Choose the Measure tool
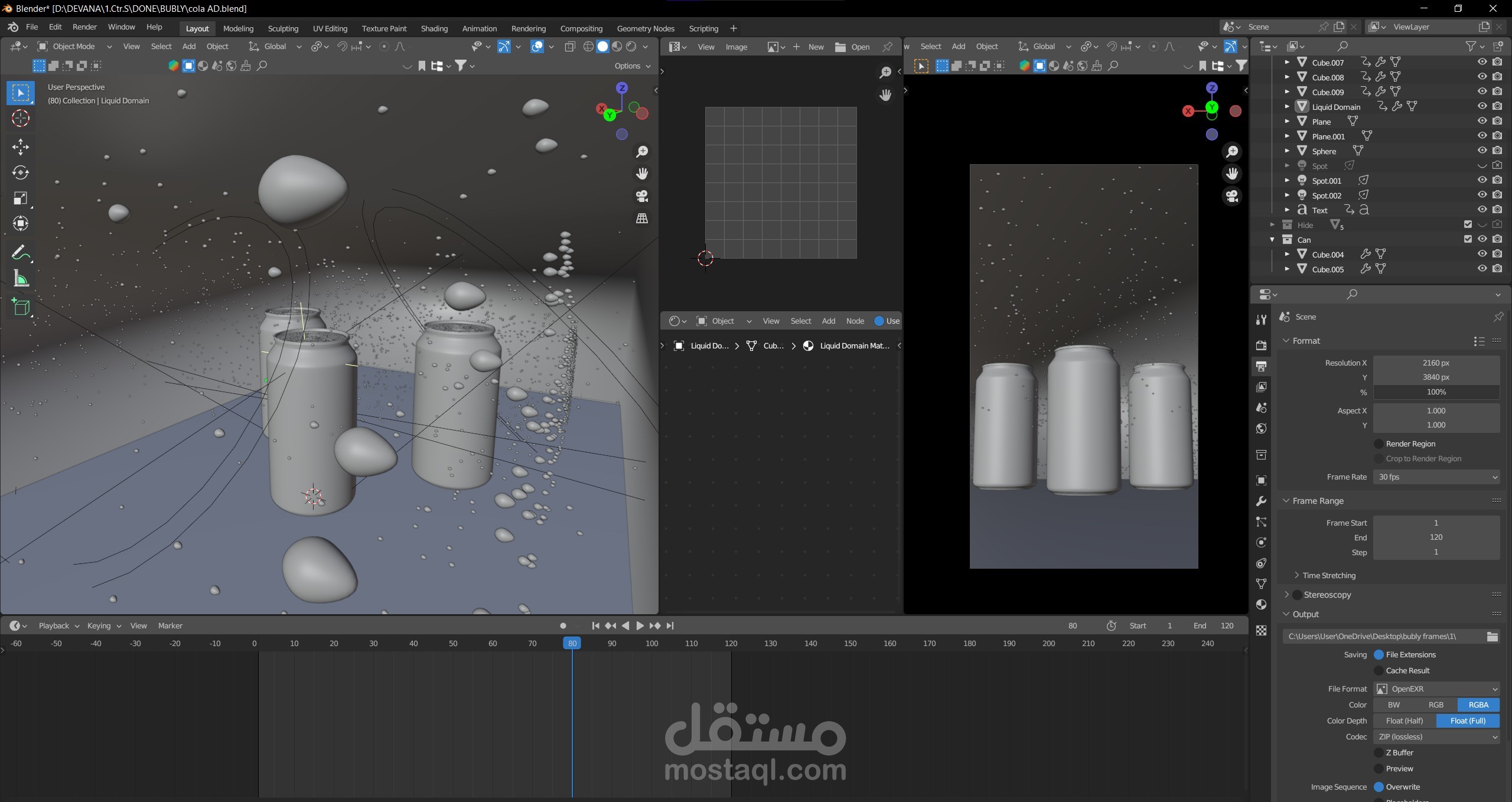This screenshot has height=802, width=1512. [21, 279]
